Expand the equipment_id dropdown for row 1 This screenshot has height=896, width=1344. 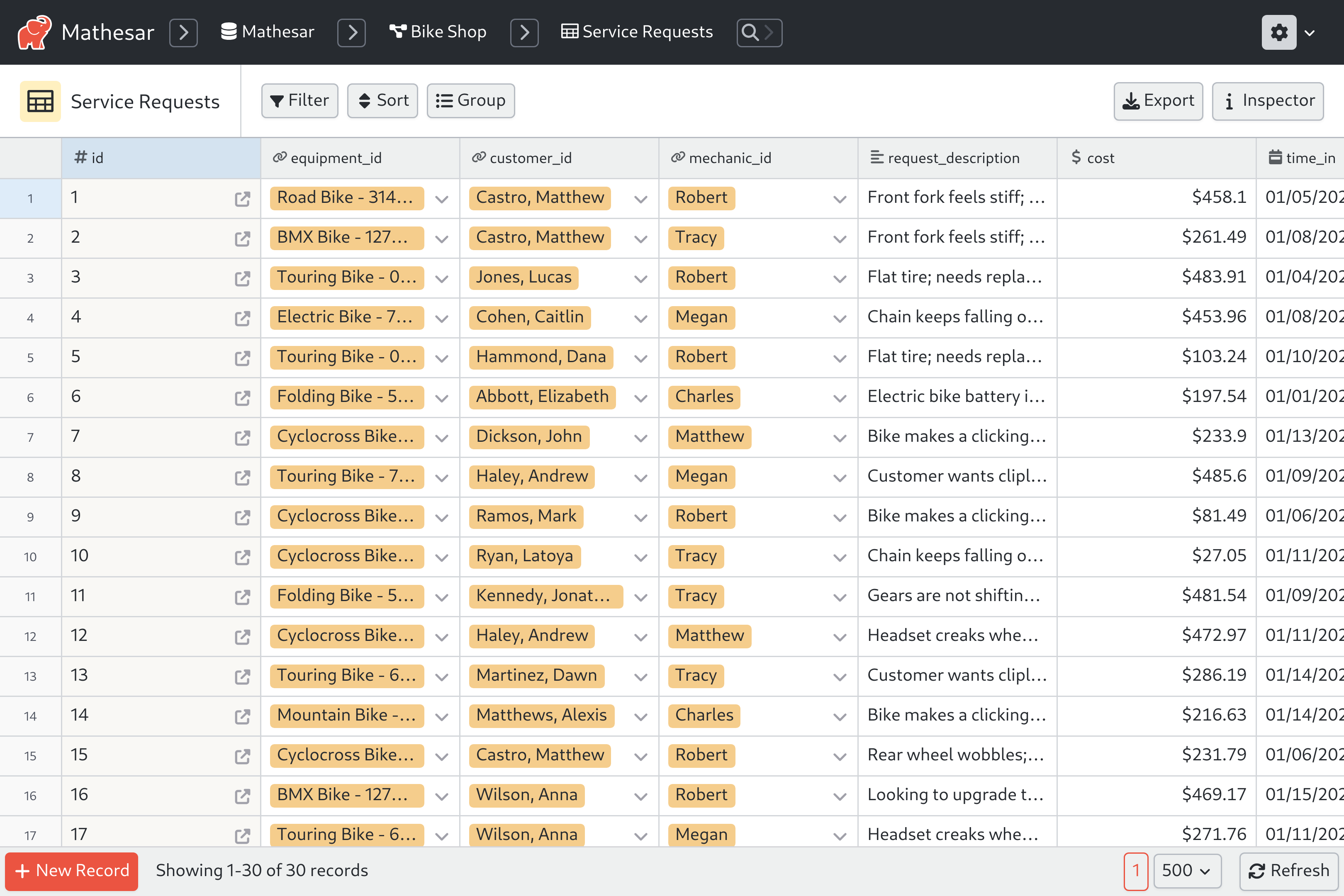444,198
